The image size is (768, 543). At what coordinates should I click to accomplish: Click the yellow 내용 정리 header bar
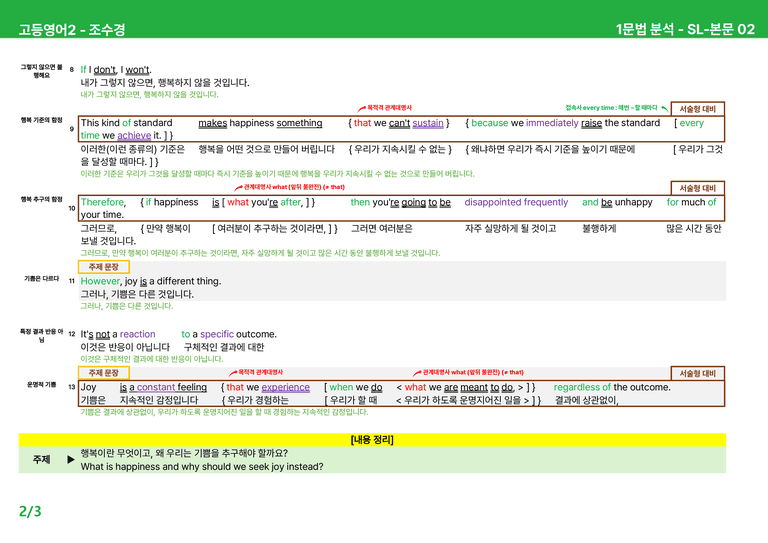click(372, 440)
